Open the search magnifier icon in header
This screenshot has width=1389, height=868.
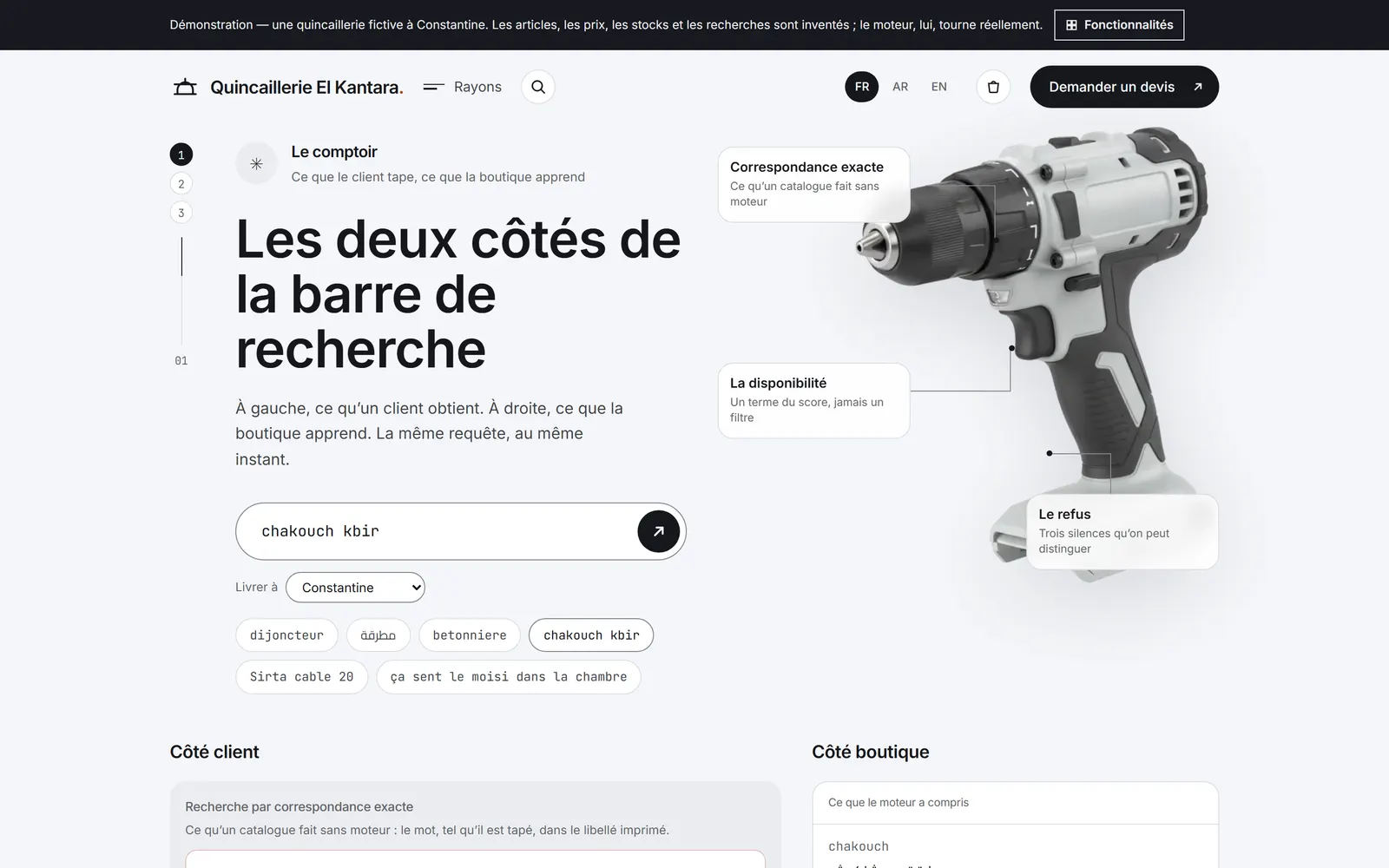coord(538,87)
